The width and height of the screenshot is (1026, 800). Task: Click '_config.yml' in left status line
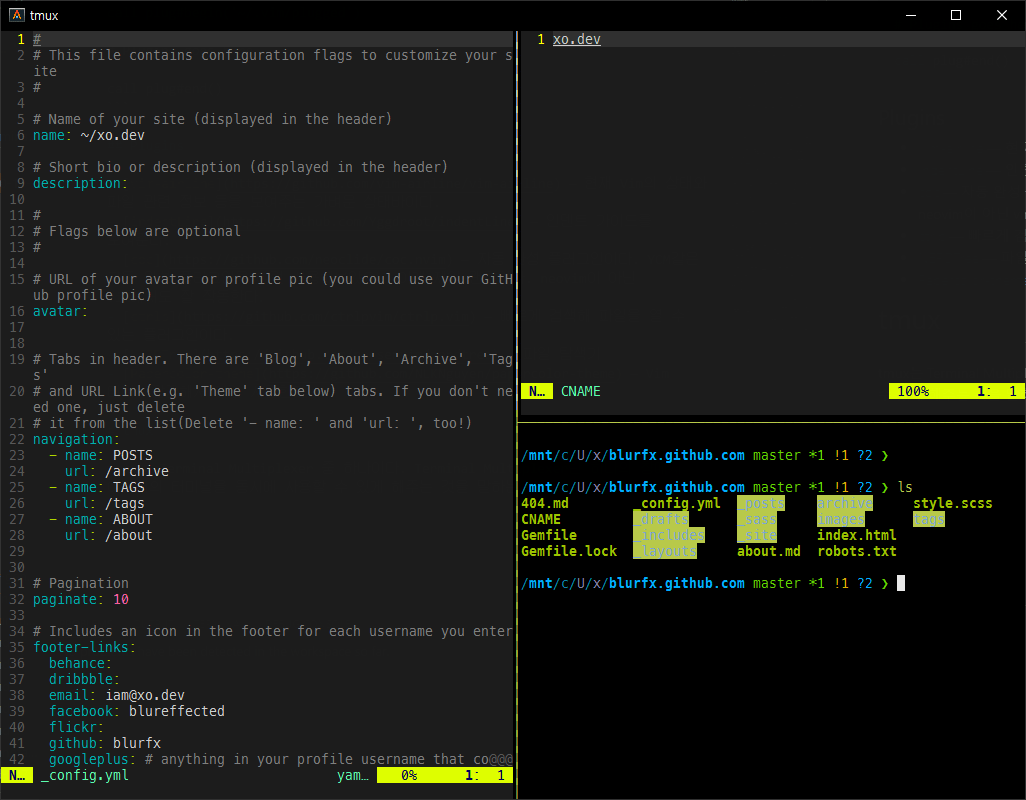[84, 776]
